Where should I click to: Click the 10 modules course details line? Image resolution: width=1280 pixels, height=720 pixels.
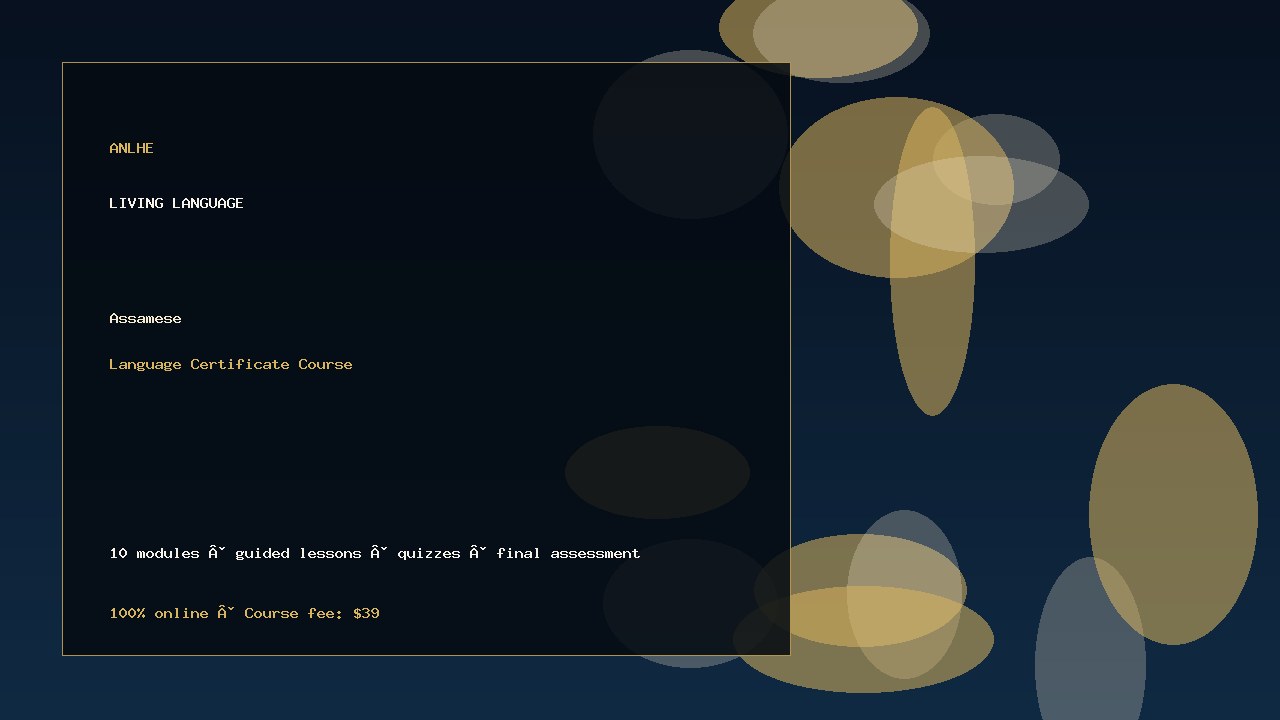375,553
